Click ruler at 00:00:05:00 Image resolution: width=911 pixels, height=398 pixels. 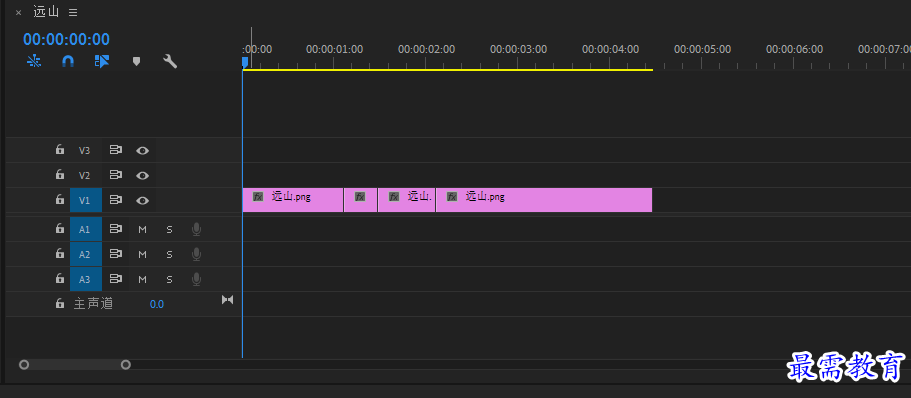click(702, 49)
